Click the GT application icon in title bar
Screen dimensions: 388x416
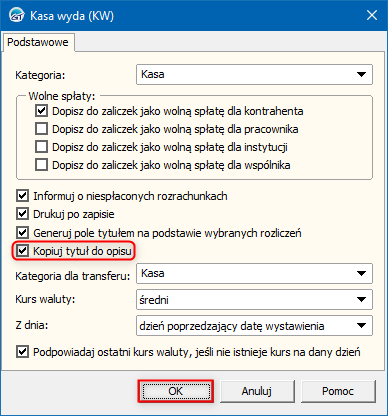click(x=17, y=15)
